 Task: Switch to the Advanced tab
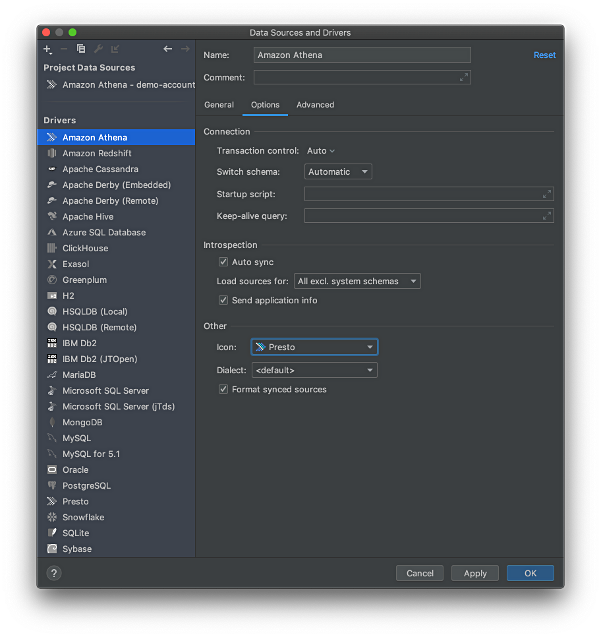point(315,105)
